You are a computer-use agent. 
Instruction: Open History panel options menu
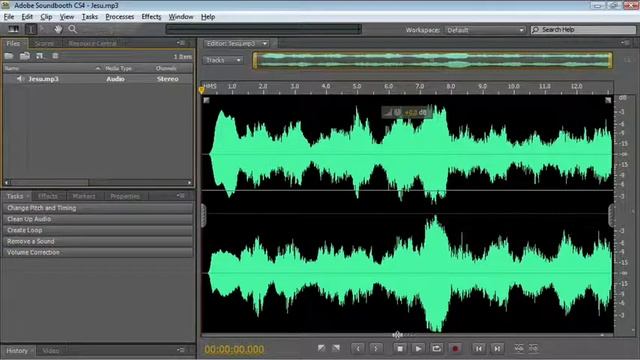pos(181,350)
